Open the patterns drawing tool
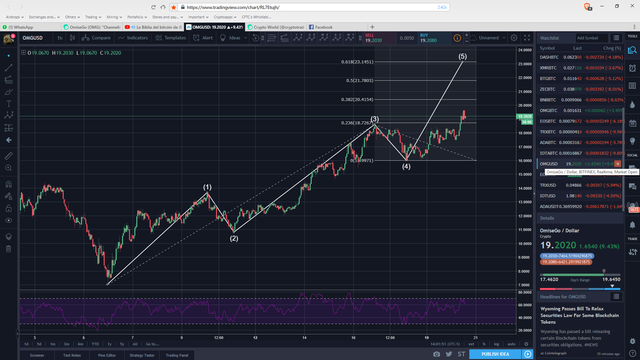 coord(9,116)
